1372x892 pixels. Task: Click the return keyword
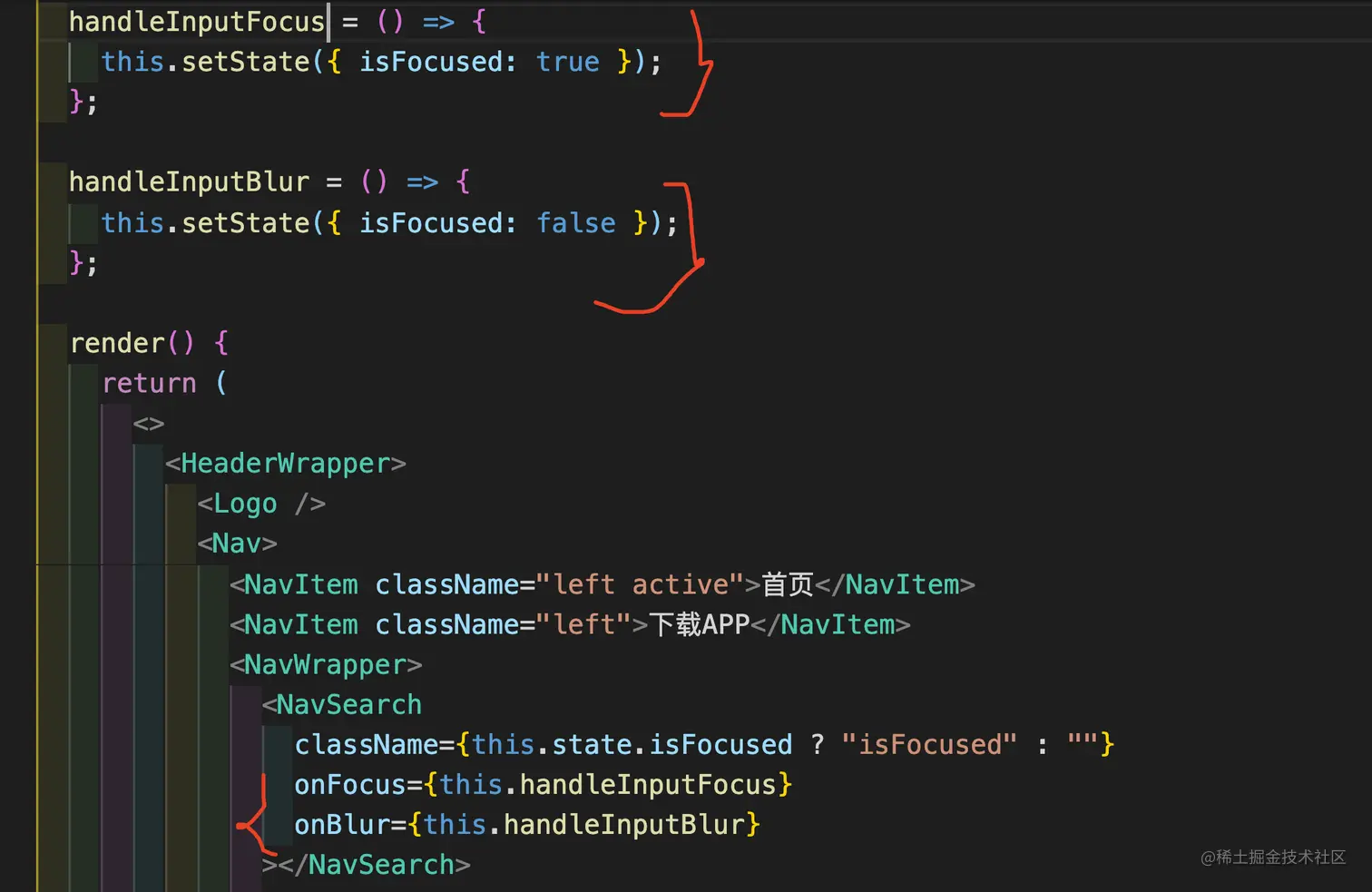[x=149, y=383]
